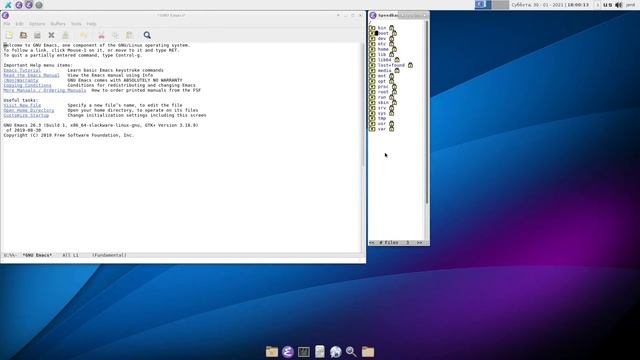Select the 'proc' directory name in Speedbar
Viewport: 640px width, 360px height.
tap(383, 87)
